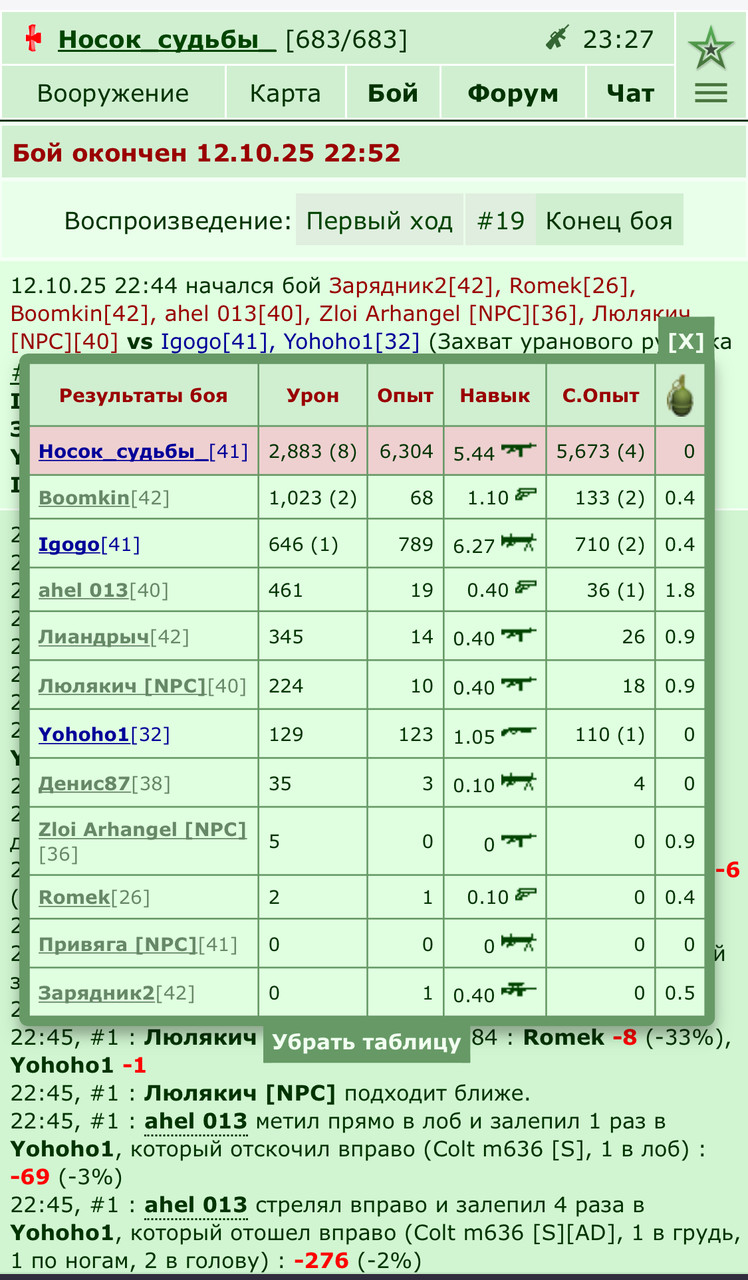Open Привяга [NPC] player link
The width and height of the screenshot is (748, 1280).
point(118,943)
